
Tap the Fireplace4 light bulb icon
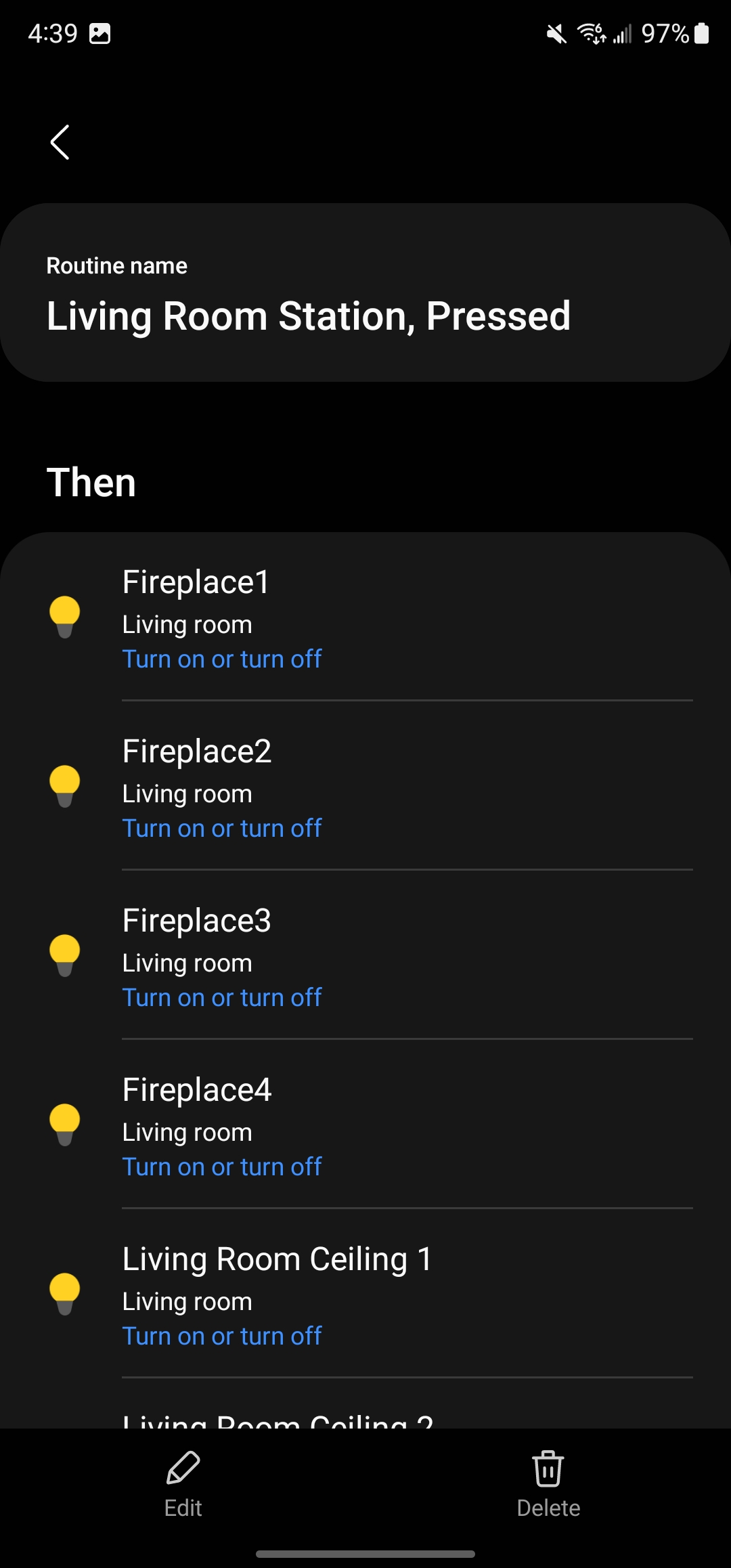pyautogui.click(x=65, y=1125)
